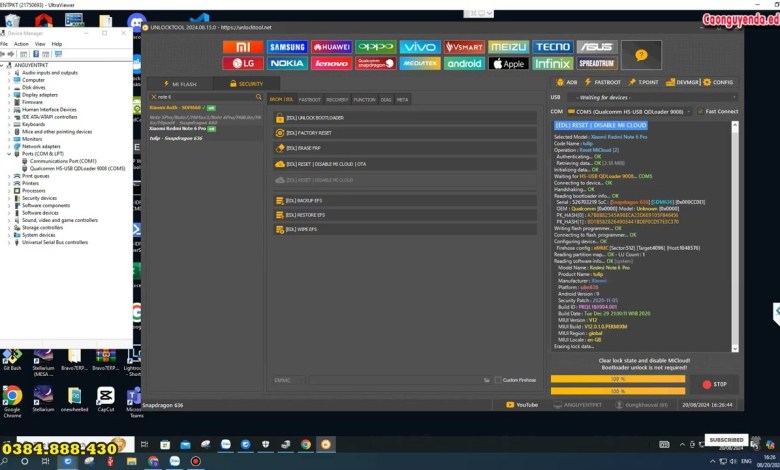Select the Qualcomm Snapdragon brand icon

point(376,63)
